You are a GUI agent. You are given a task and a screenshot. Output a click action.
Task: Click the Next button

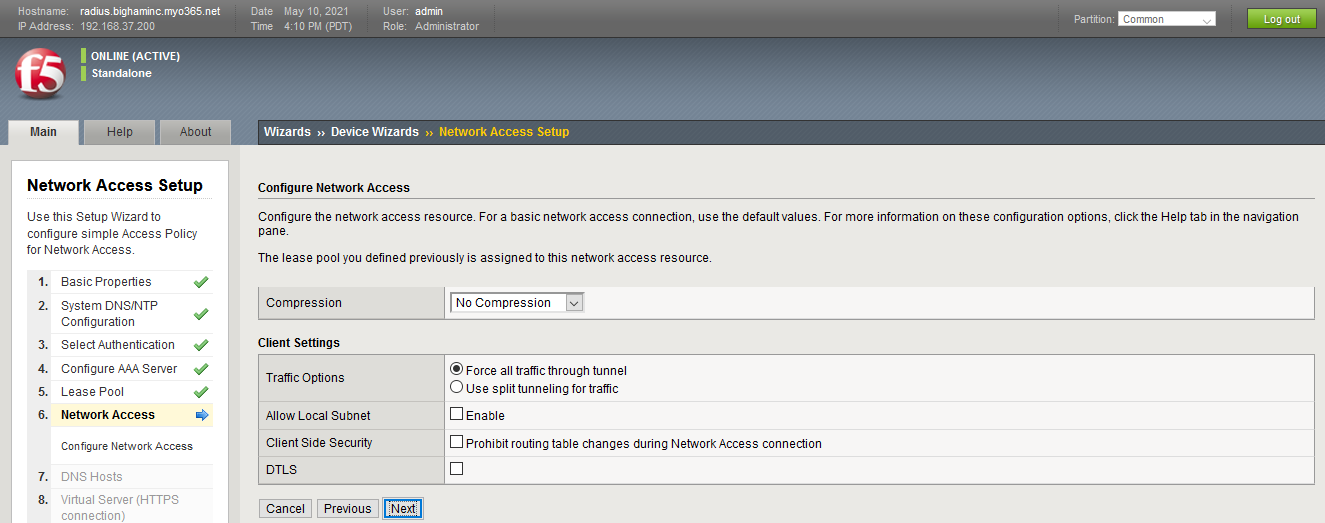click(x=403, y=509)
